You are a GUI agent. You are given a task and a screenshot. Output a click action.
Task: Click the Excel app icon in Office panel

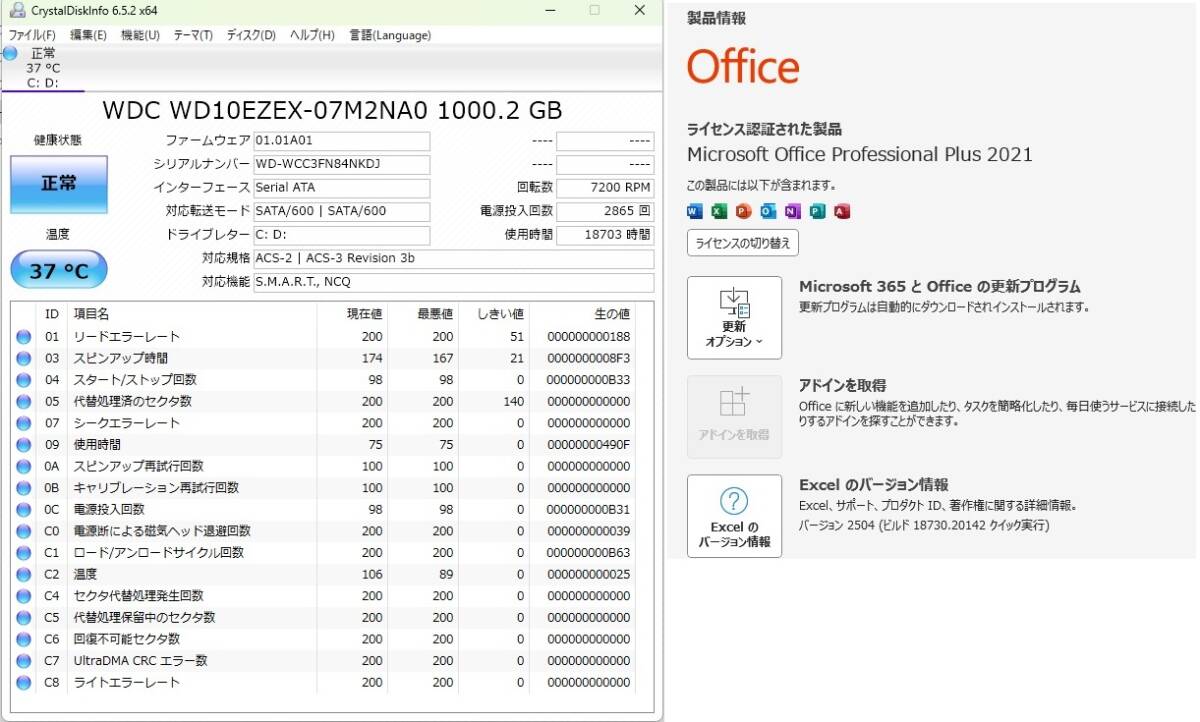pos(719,211)
